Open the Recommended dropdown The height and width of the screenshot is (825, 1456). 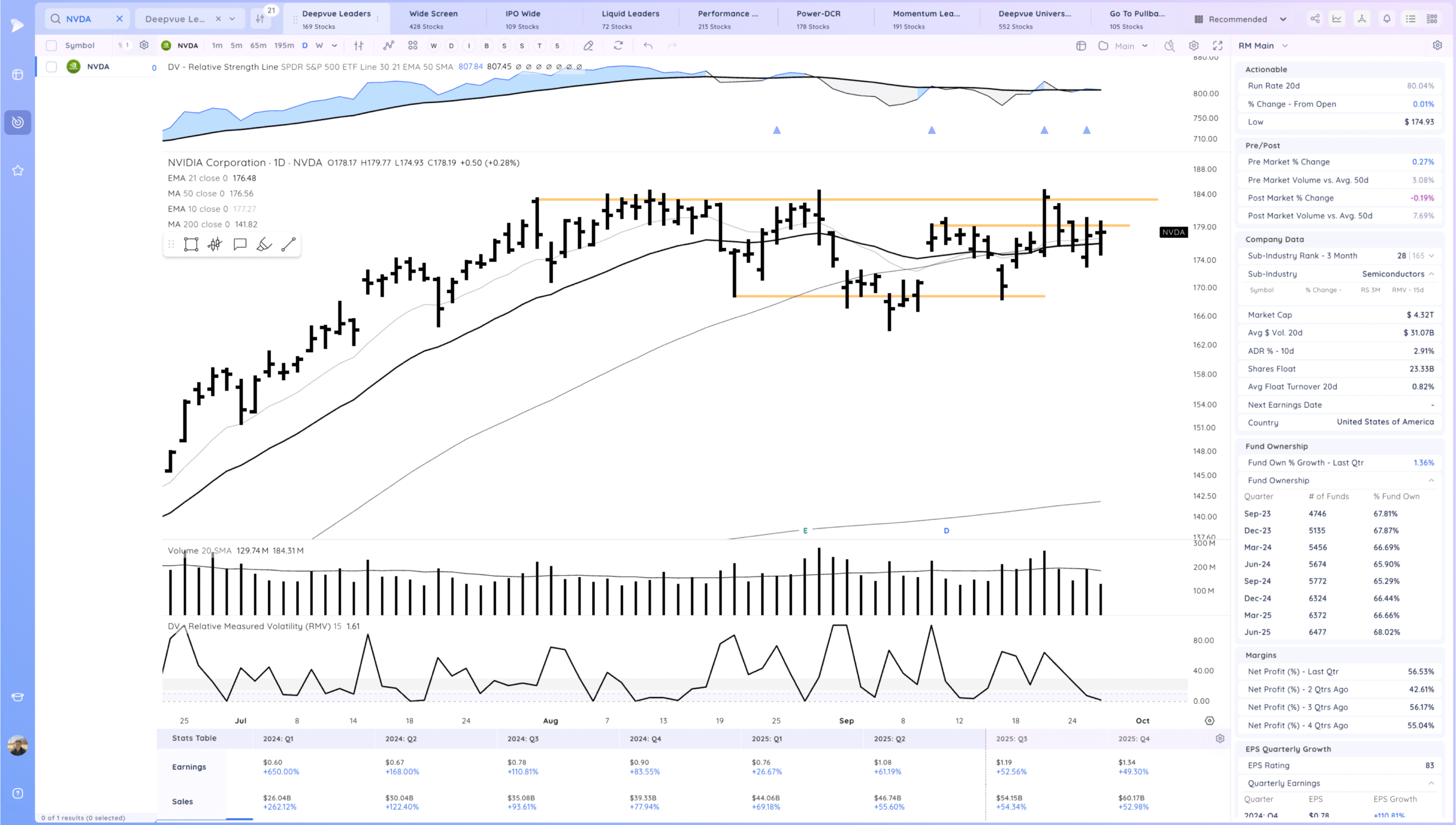point(1240,19)
